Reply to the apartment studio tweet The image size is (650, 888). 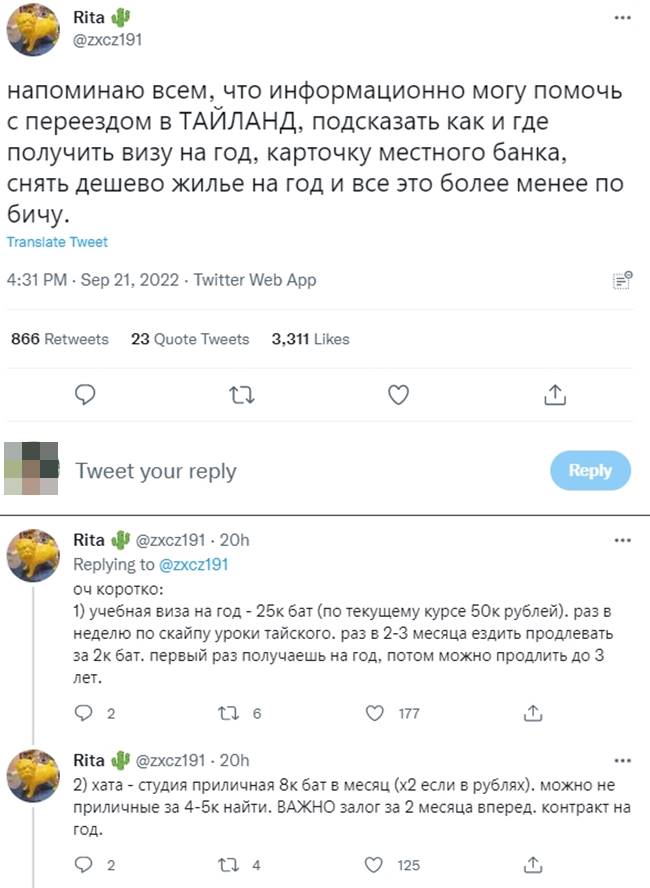coord(85,865)
